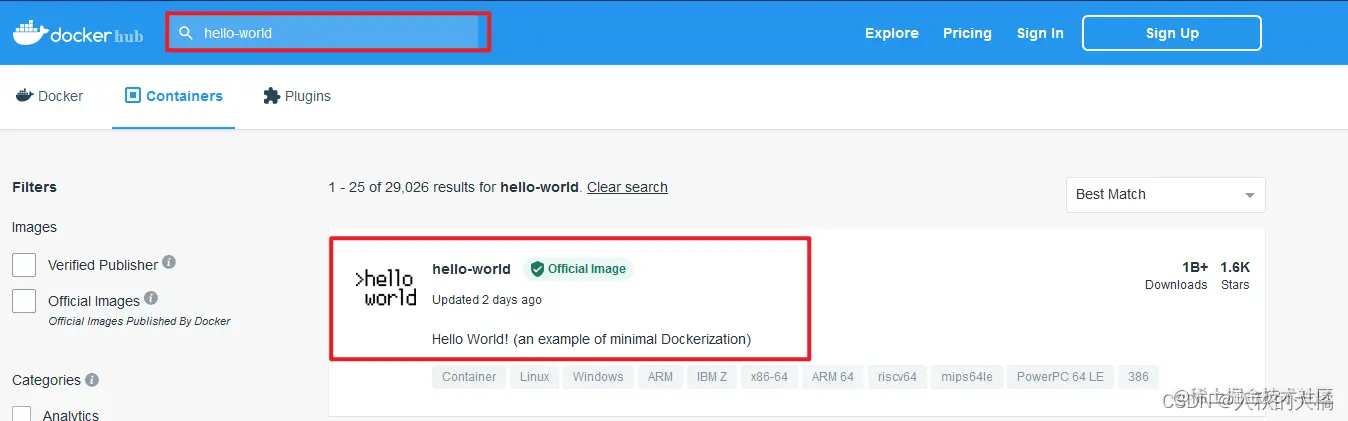Click the Official Image badge
Viewport: 1348px width, 421px height.
578,269
